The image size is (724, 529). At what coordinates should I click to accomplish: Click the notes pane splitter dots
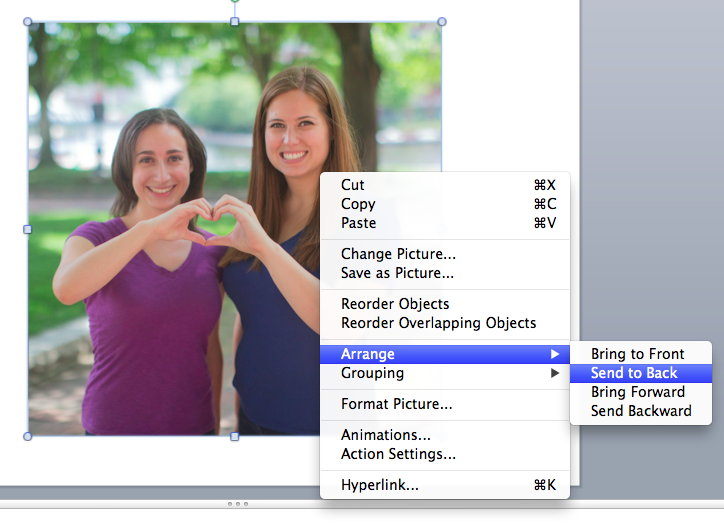pyautogui.click(x=238, y=504)
